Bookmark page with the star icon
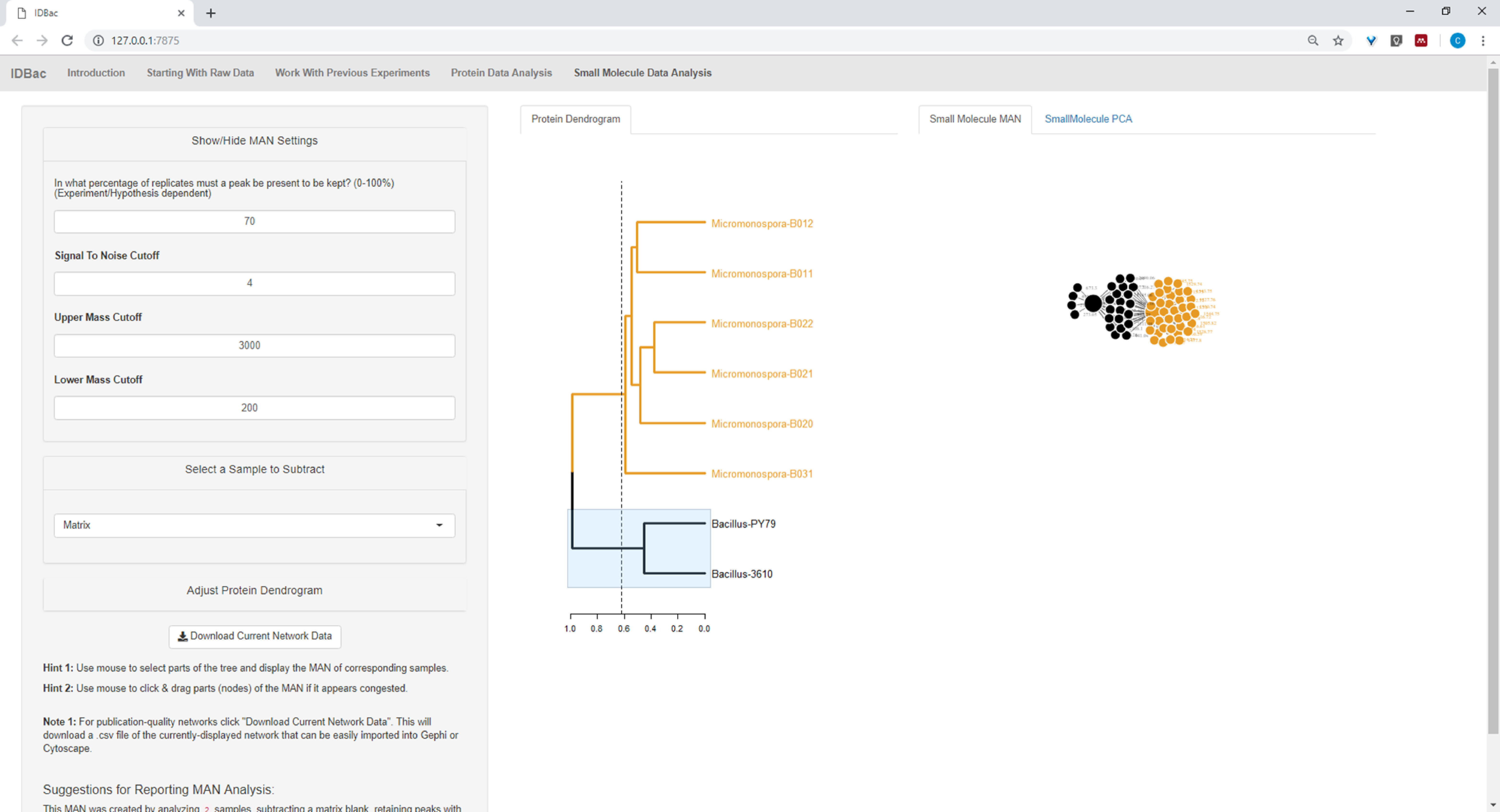This screenshot has height=812, width=1500. [x=1338, y=40]
